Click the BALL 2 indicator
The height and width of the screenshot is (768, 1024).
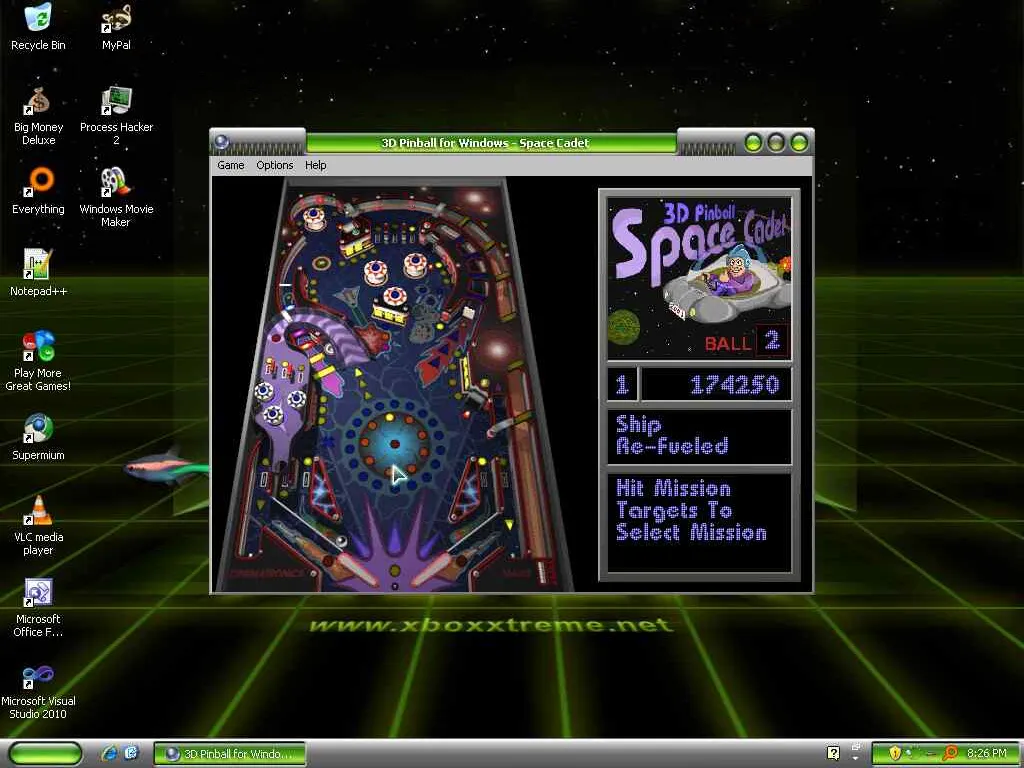[746, 342]
